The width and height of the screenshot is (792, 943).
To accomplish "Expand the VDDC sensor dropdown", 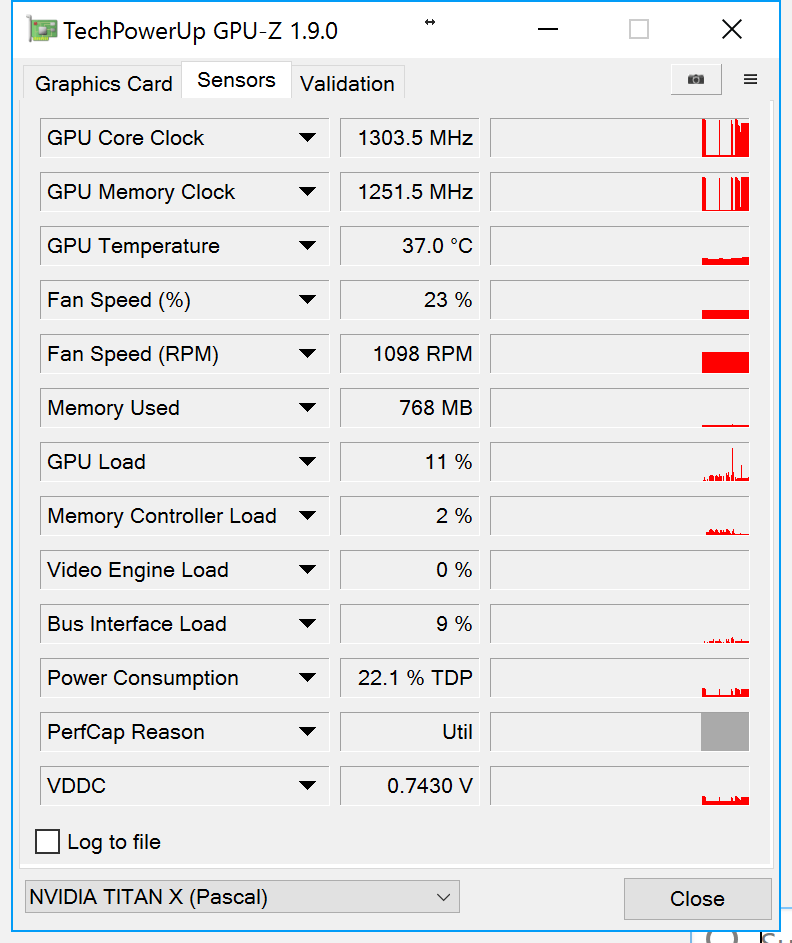I will tap(307, 786).
